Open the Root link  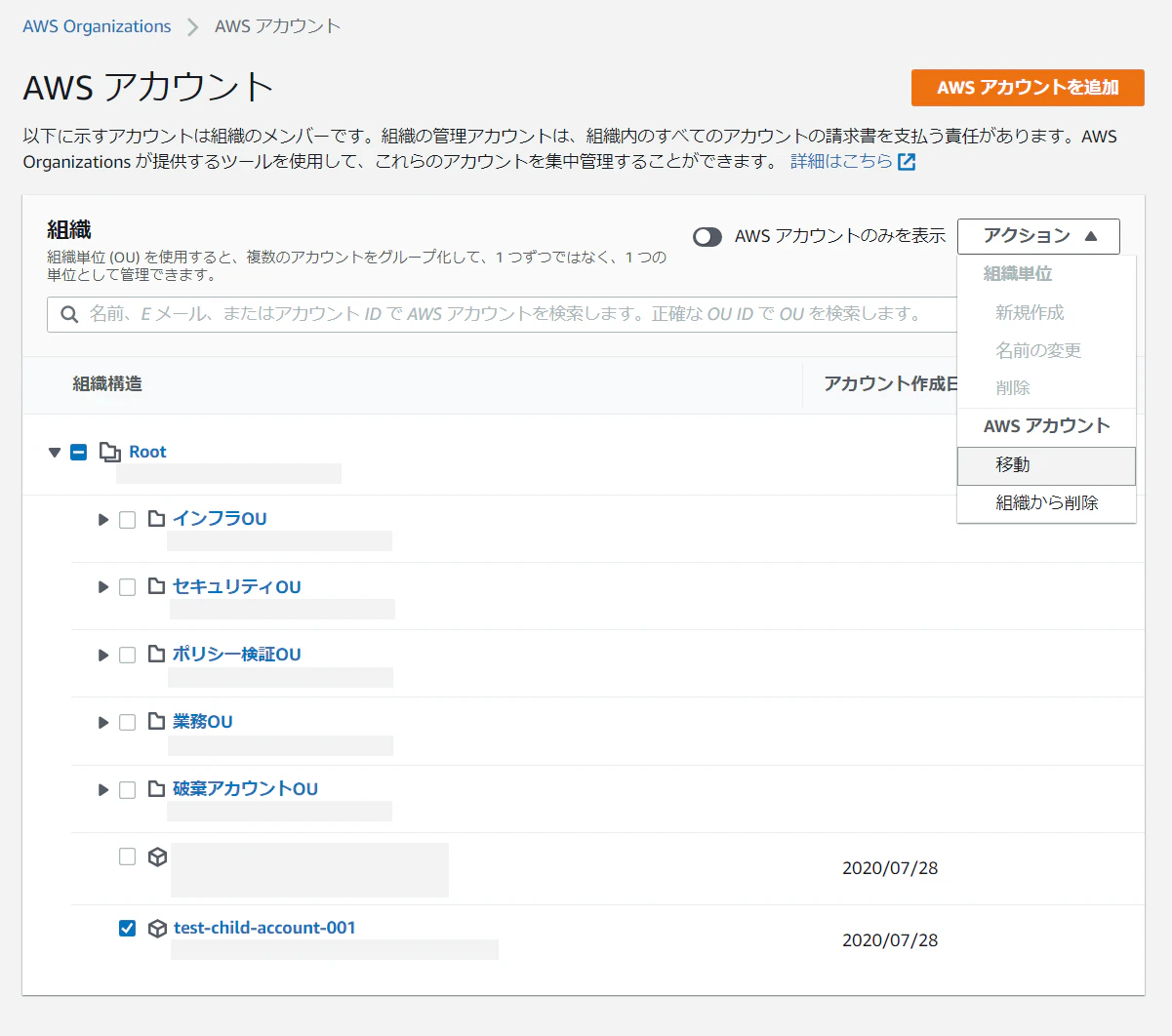click(x=147, y=452)
